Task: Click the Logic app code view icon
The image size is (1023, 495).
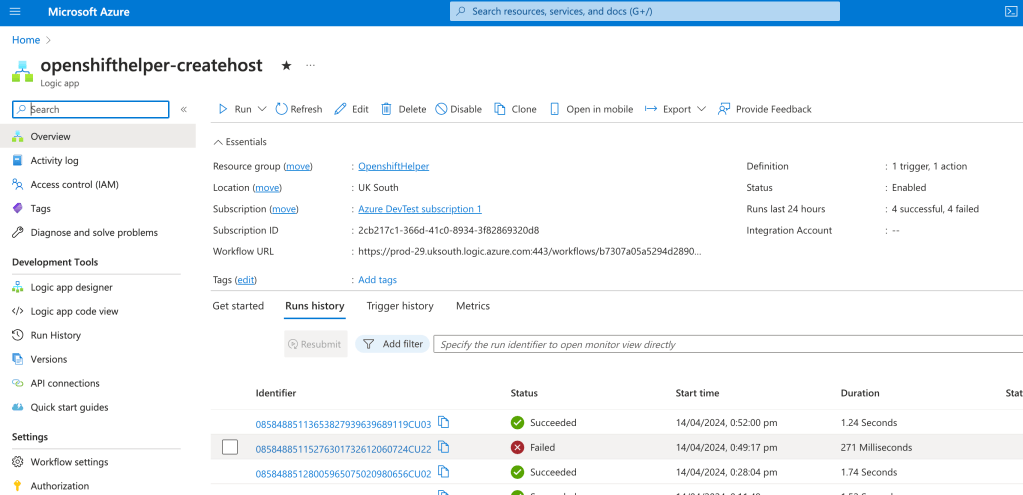Action: point(18,311)
